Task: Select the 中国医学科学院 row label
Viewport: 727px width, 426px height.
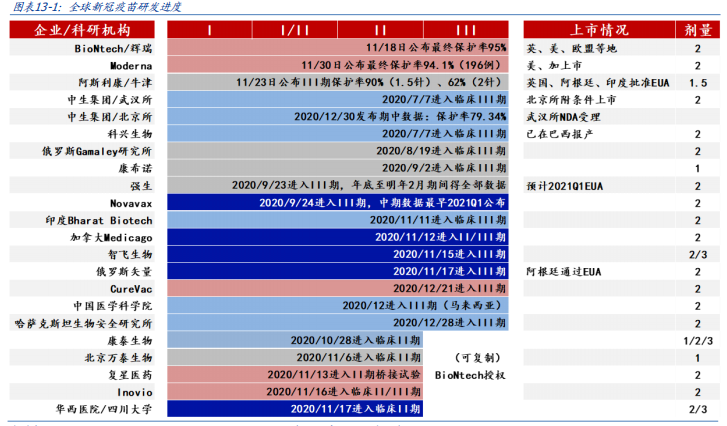Action: [113, 306]
